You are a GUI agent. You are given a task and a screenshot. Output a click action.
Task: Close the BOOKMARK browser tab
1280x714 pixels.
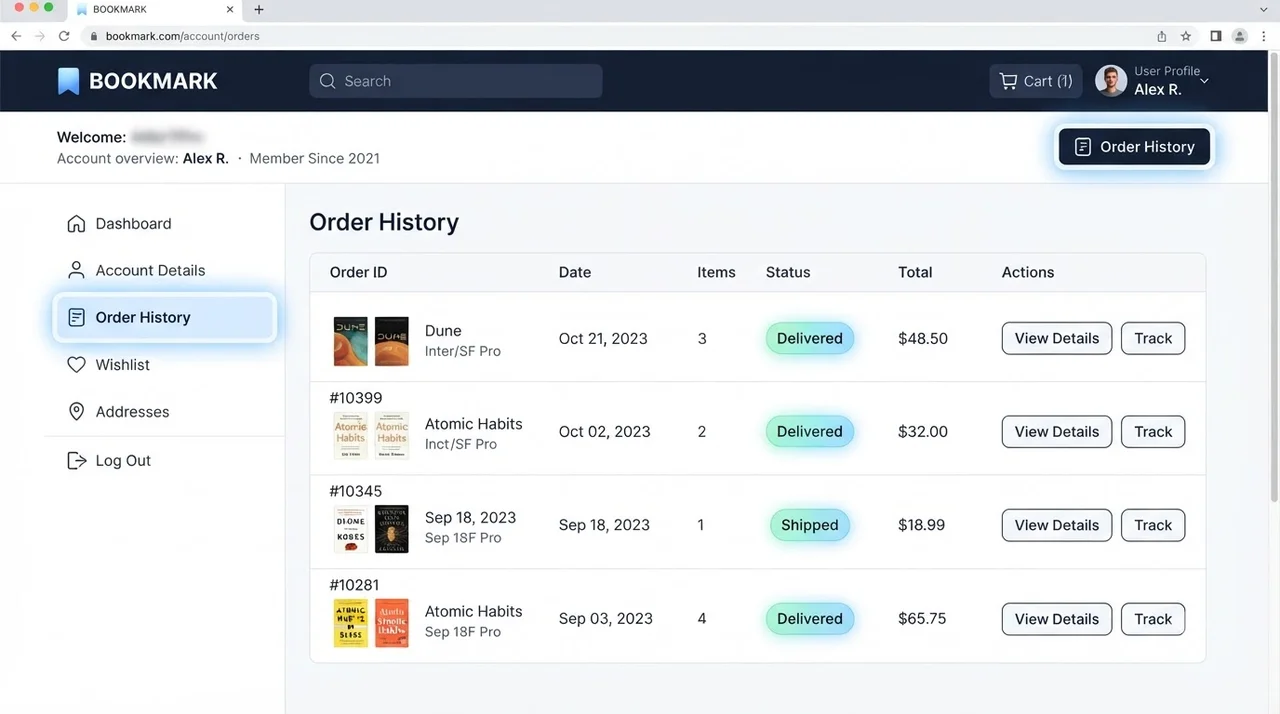click(x=229, y=10)
